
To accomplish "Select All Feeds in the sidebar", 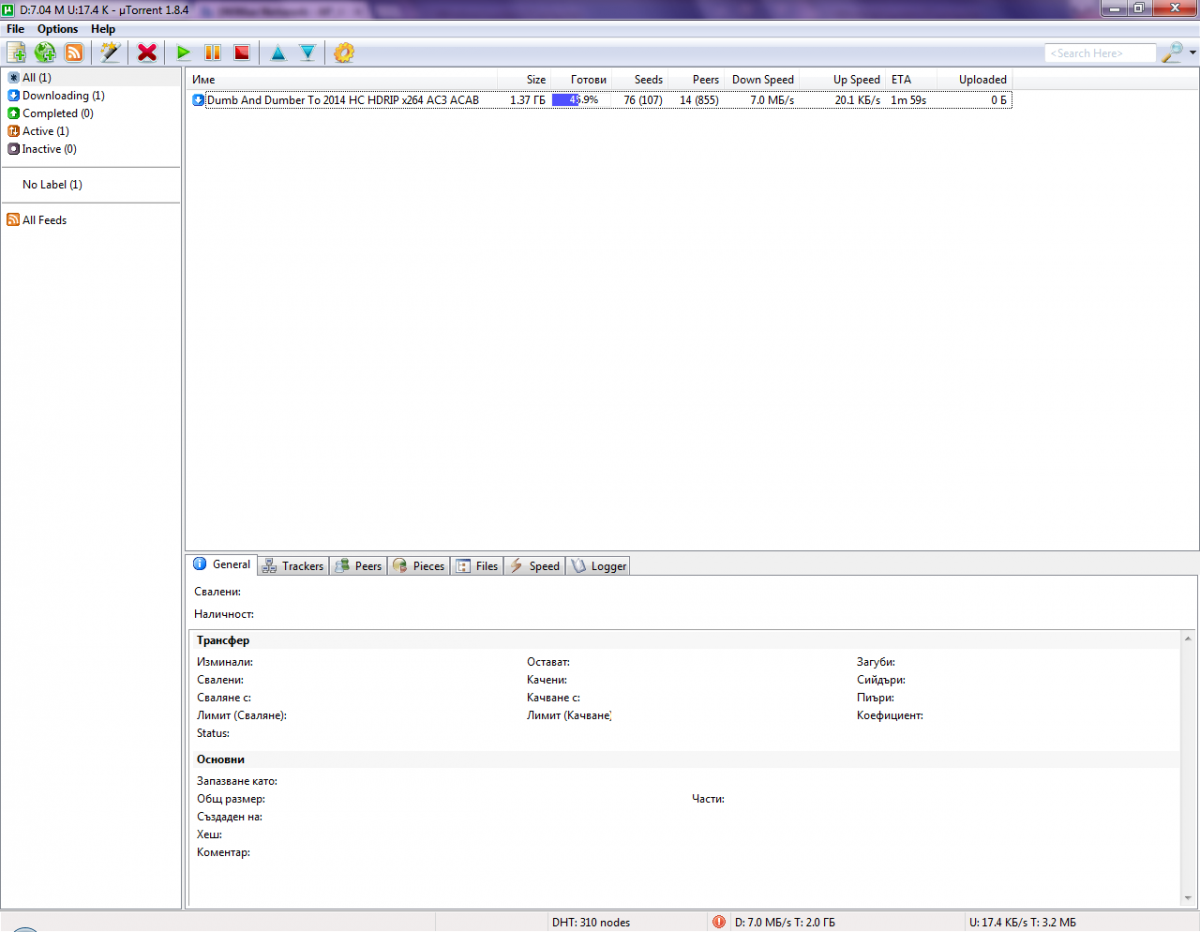I will pos(44,220).
